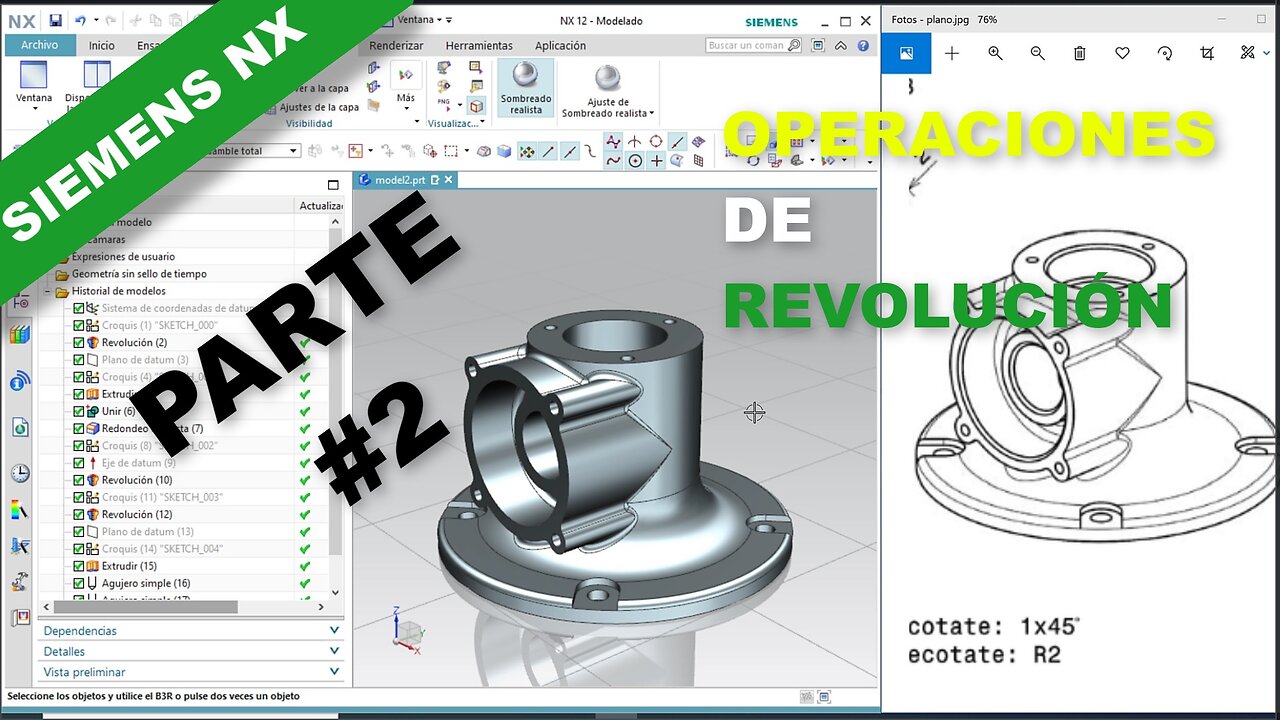The height and width of the screenshot is (720, 1280).
Task: Toggle checkbox for Agujero simple (16)
Action: click(x=79, y=583)
